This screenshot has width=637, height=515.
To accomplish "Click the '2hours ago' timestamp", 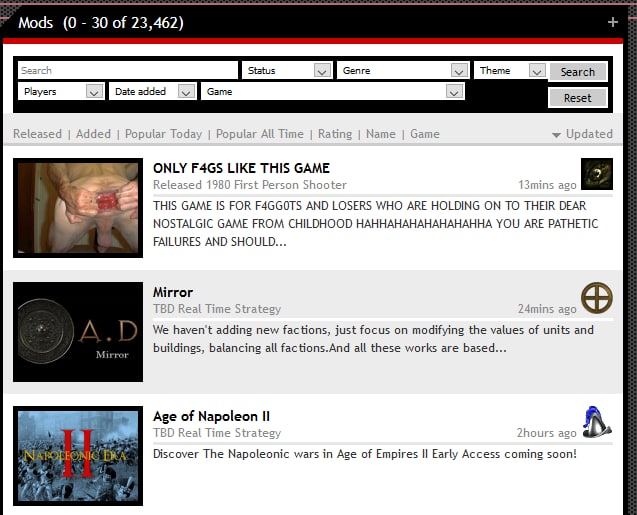I will pyautogui.click(x=546, y=433).
